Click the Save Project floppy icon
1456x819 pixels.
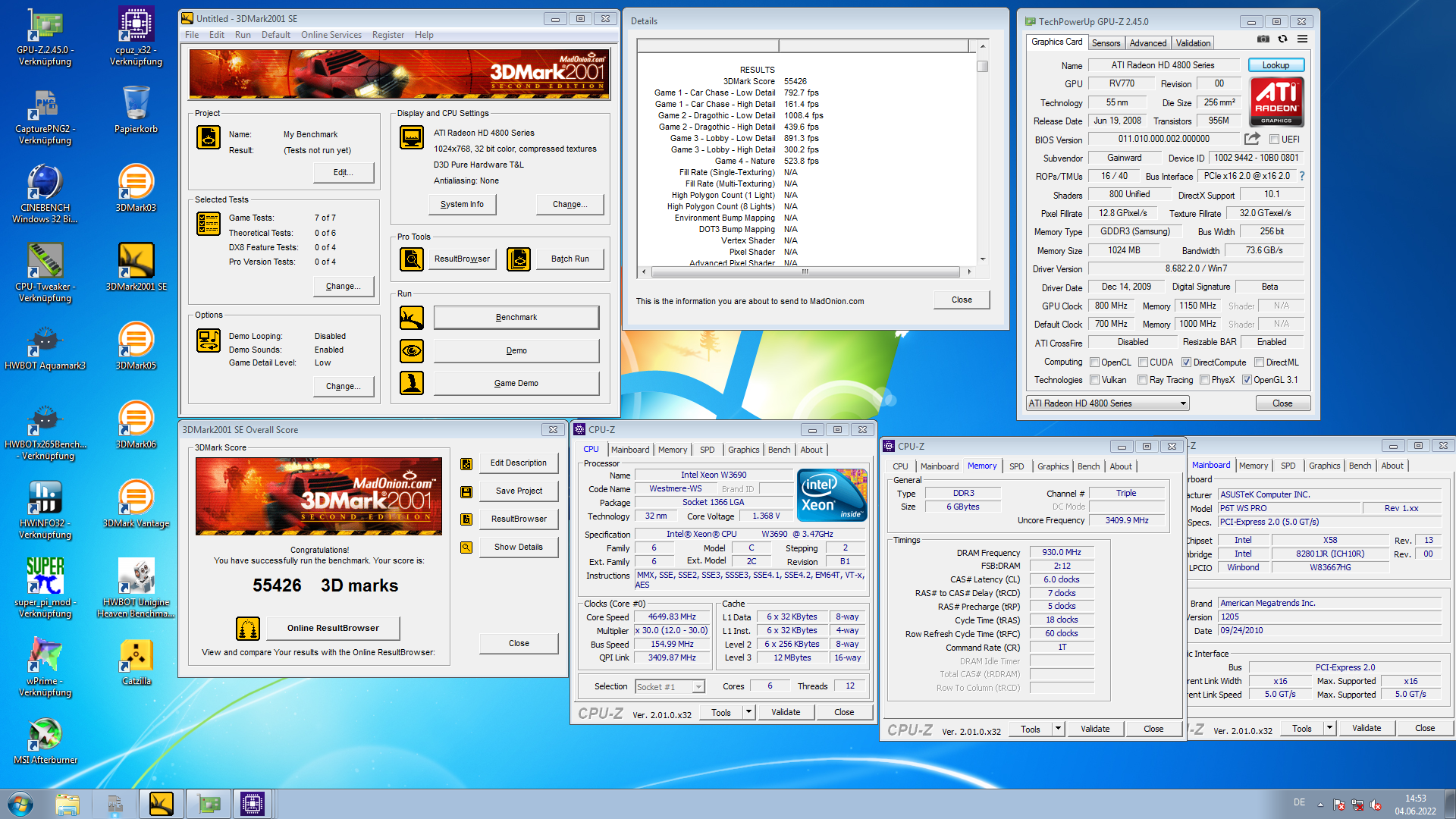466,491
